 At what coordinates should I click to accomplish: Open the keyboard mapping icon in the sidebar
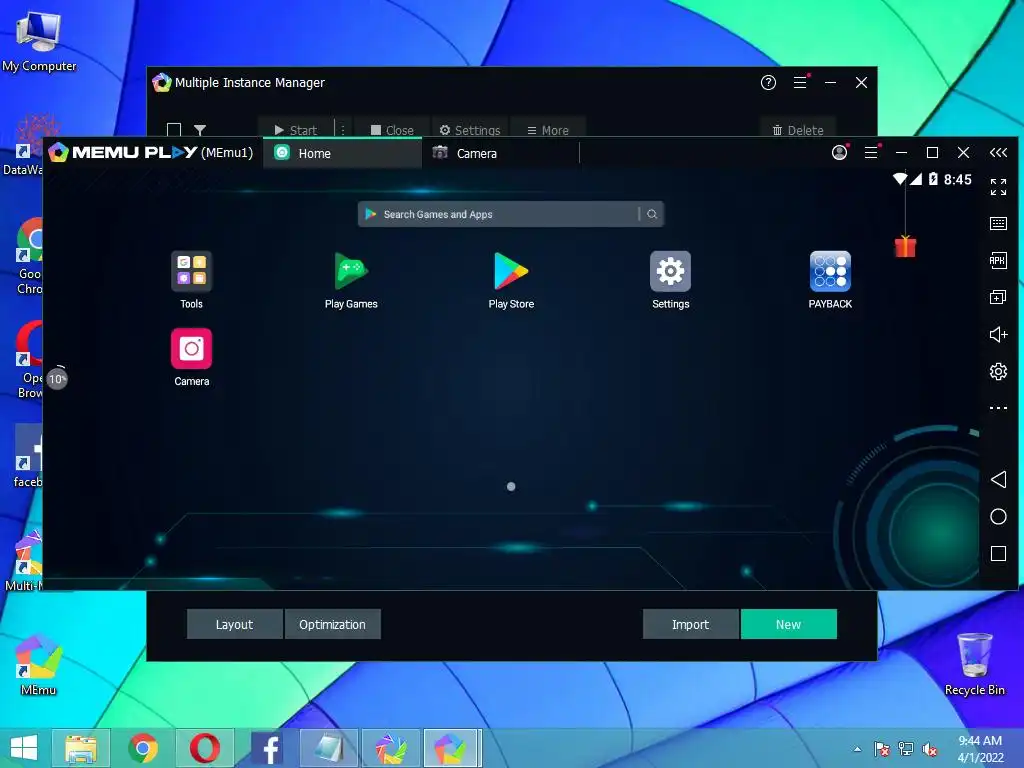(x=998, y=223)
